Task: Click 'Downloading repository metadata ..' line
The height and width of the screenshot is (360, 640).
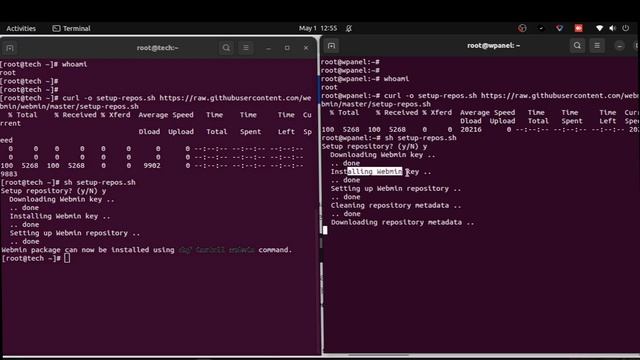Action: pyautogui.click(x=402, y=222)
